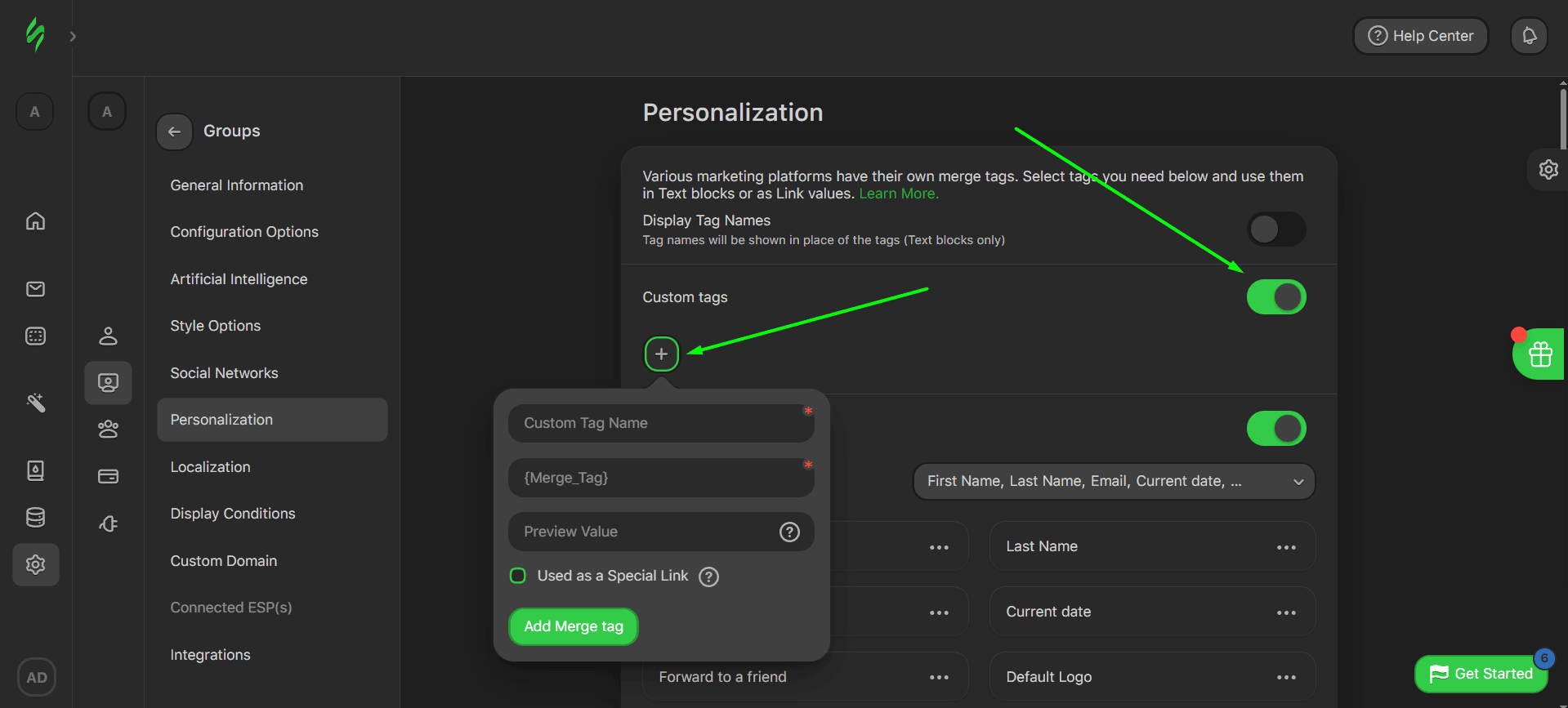1568x708 pixels.
Task: Click the Add Merge tag button
Action: tap(574, 626)
